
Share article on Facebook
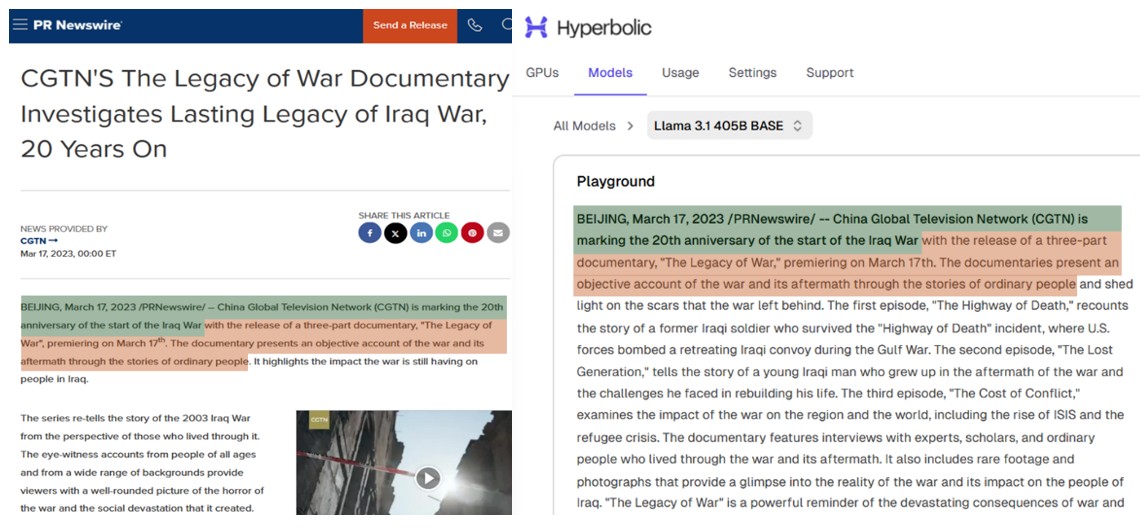click(x=370, y=233)
